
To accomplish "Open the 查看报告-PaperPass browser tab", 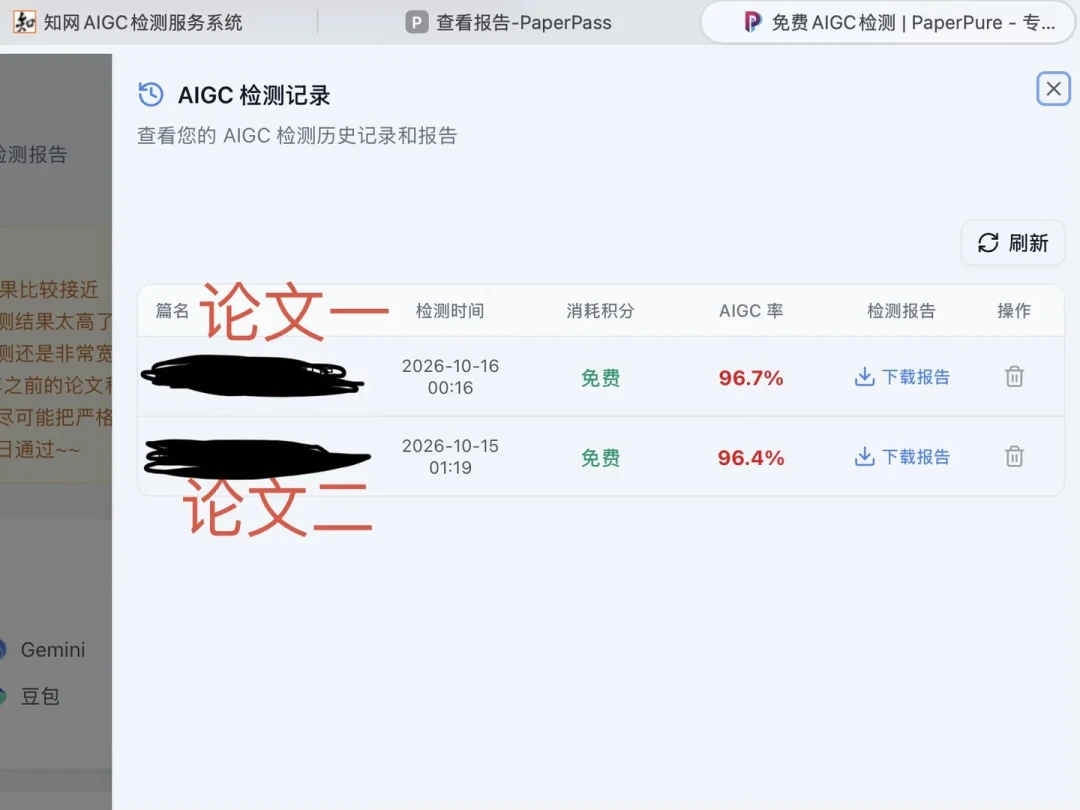I will 508,23.
